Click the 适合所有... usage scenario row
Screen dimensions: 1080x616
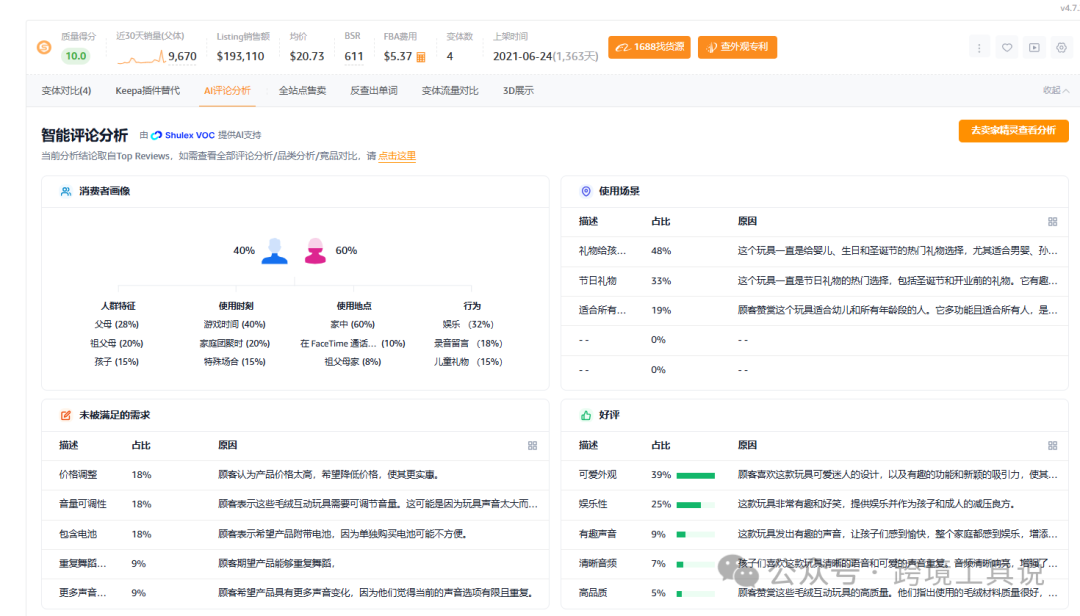pos(815,311)
